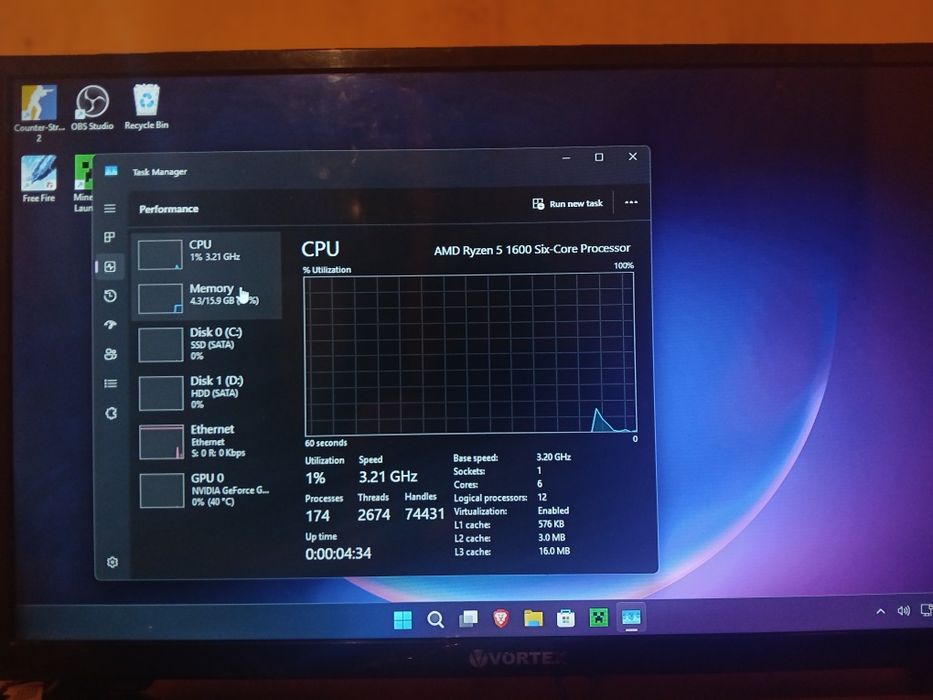This screenshot has width=933, height=700.
Task: Click Task Manager icon on taskbar
Action: pyautogui.click(x=631, y=617)
